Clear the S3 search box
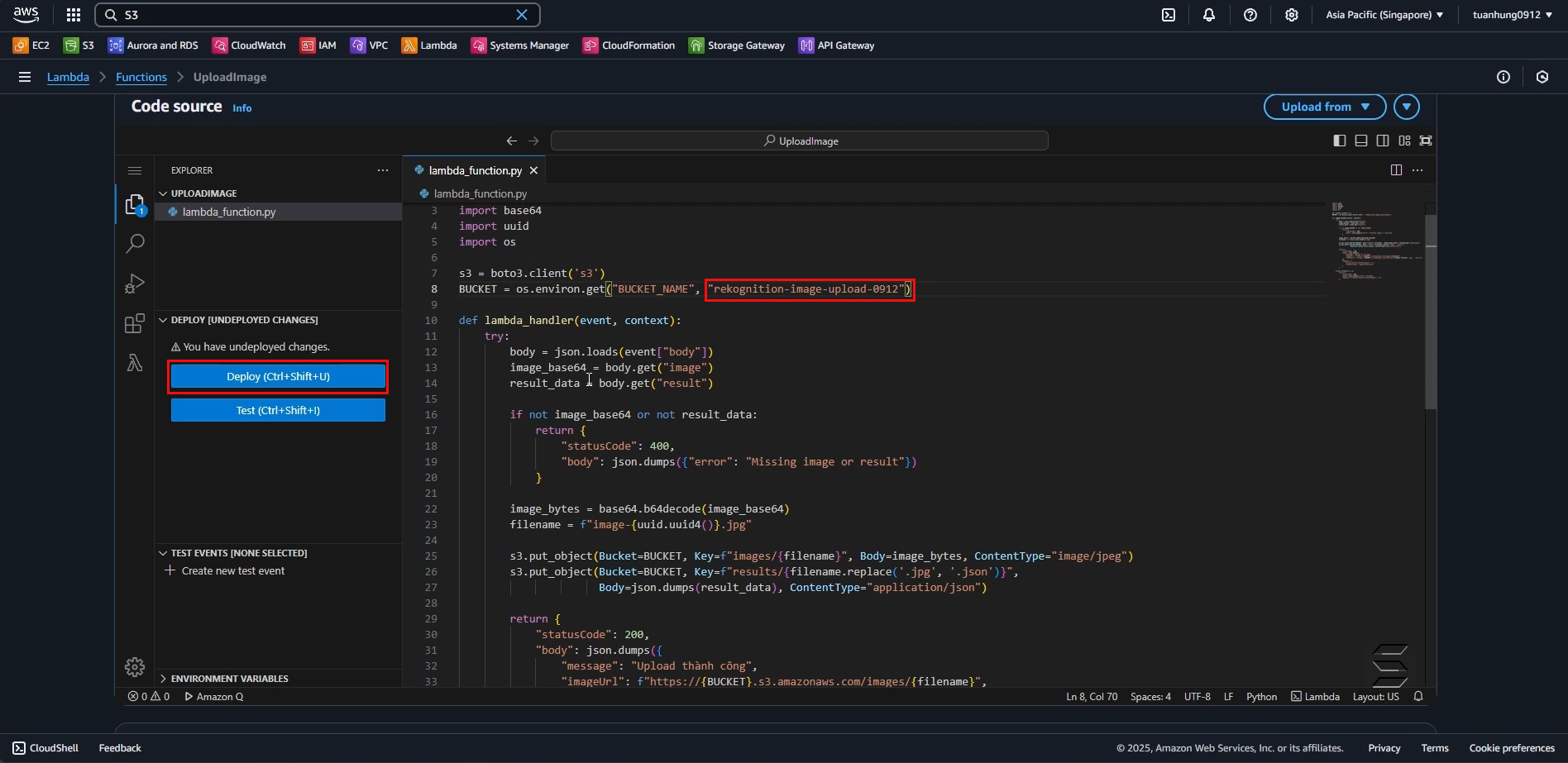The height and width of the screenshot is (763, 1568). click(522, 15)
